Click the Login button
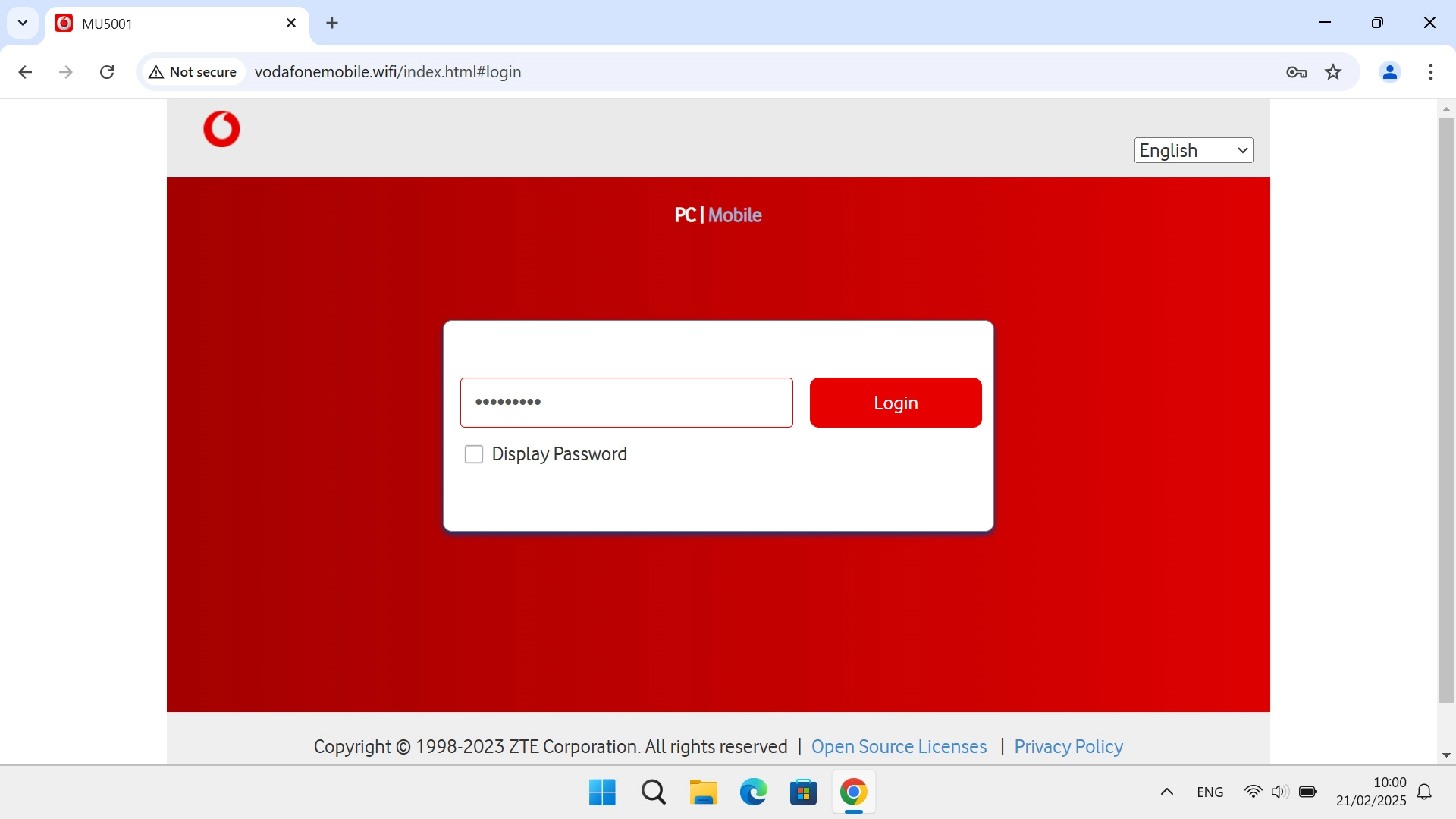 [895, 403]
